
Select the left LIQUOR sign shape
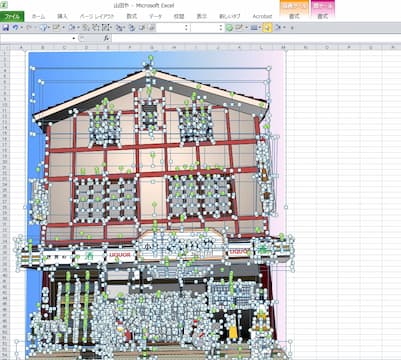(120, 255)
